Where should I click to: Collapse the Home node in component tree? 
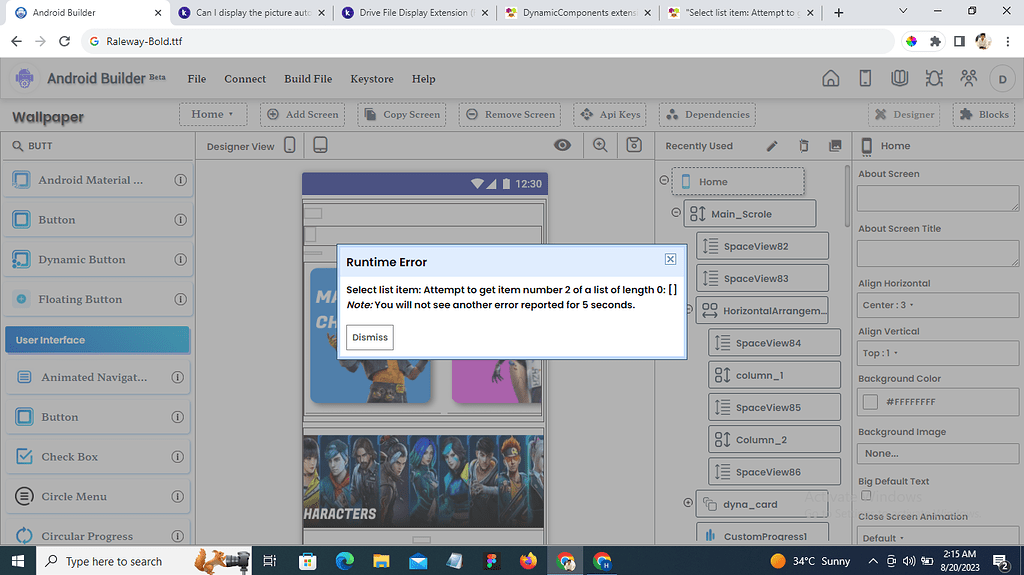coord(664,180)
